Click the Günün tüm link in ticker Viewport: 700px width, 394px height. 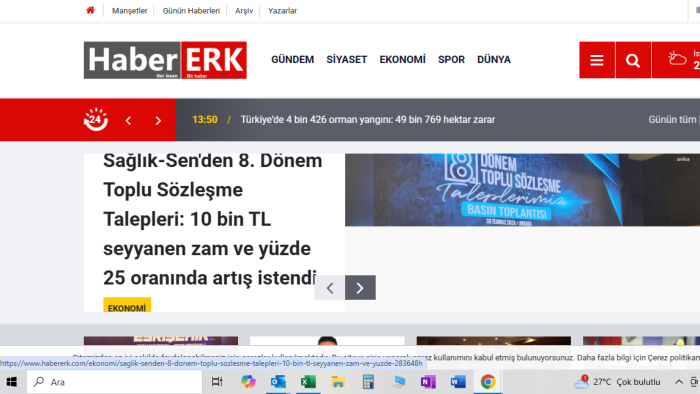coord(674,120)
